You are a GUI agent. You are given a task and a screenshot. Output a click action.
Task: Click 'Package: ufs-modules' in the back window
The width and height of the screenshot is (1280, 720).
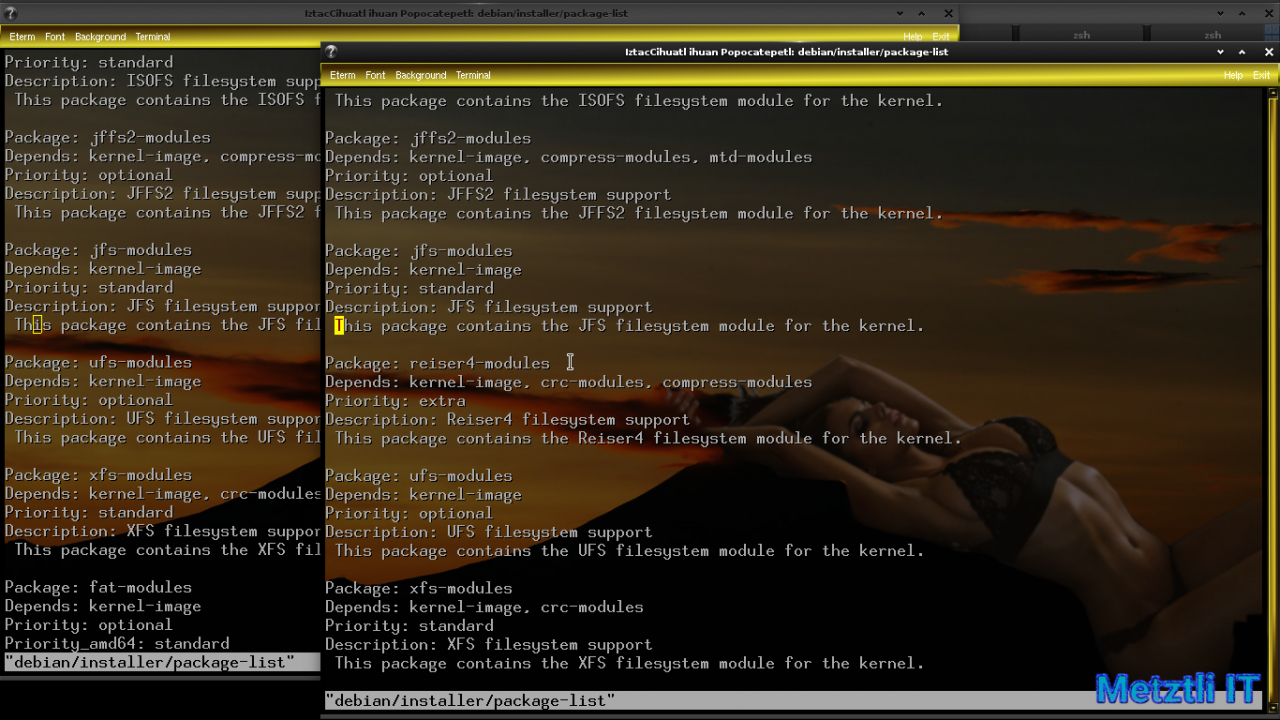click(98, 362)
